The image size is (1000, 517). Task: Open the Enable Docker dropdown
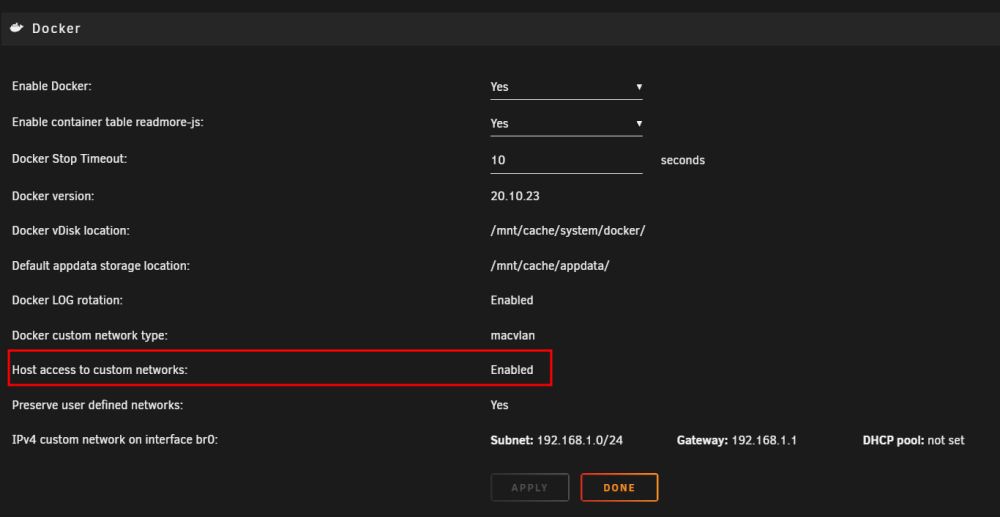coord(566,87)
